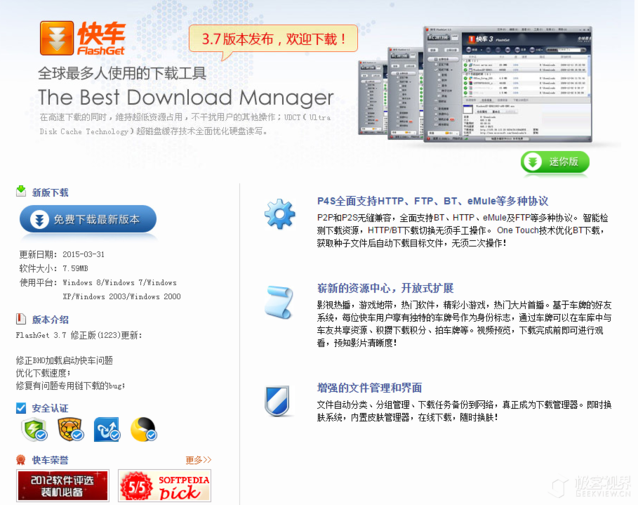Click the update date 2015-03-31
The width and height of the screenshot is (638, 505).
pos(83,254)
